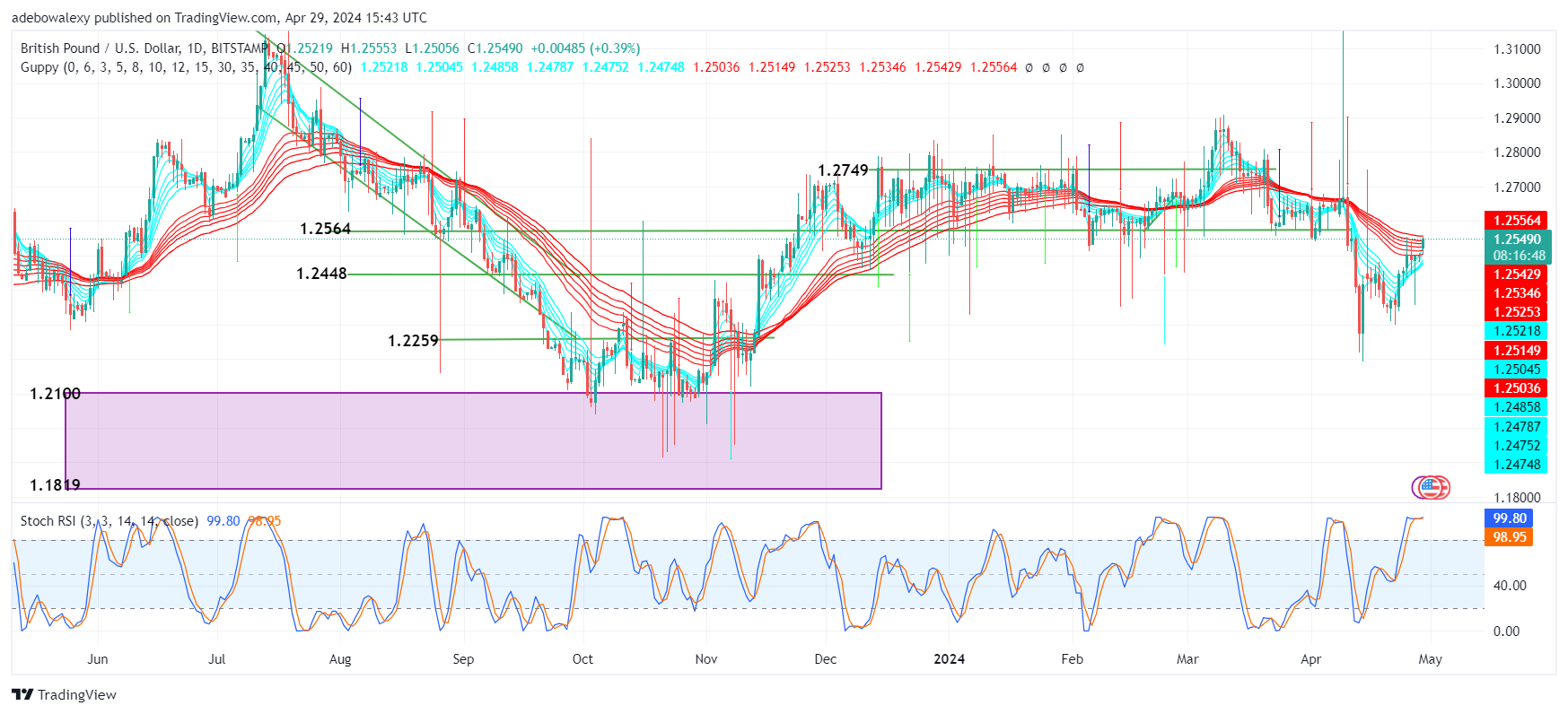Click the 1.28000 price scale label
The width and height of the screenshot is (1568, 714).
(1517, 152)
